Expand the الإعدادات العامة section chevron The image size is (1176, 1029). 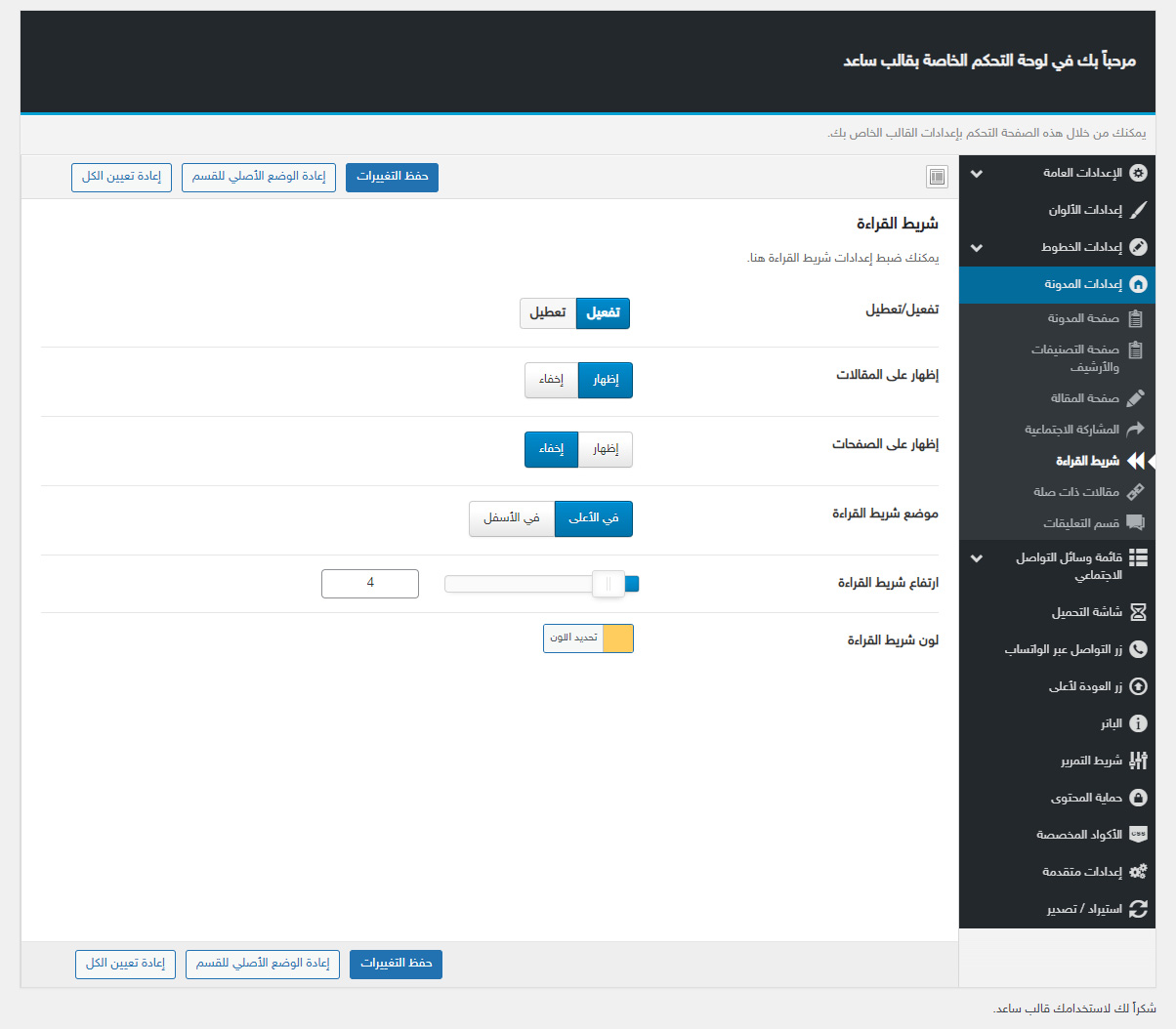[977, 174]
